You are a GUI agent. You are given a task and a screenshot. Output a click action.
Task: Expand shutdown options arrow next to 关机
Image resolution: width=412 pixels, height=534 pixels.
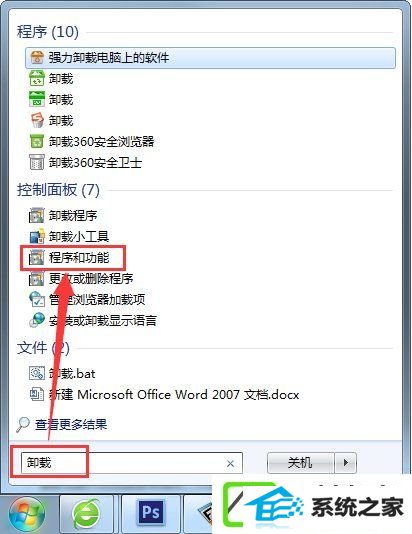[x=346, y=463]
